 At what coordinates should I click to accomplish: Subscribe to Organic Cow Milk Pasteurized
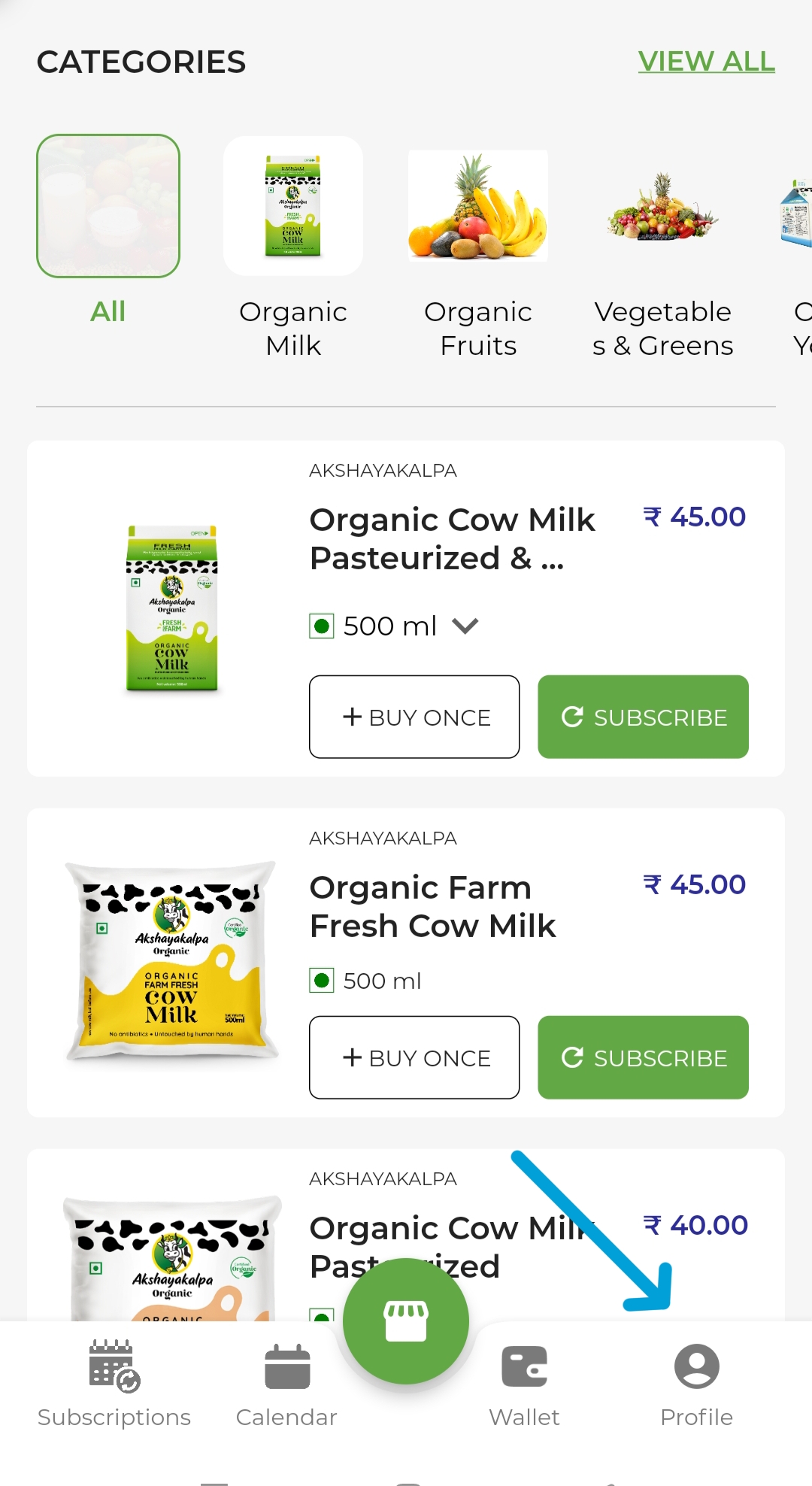pyautogui.click(x=643, y=717)
